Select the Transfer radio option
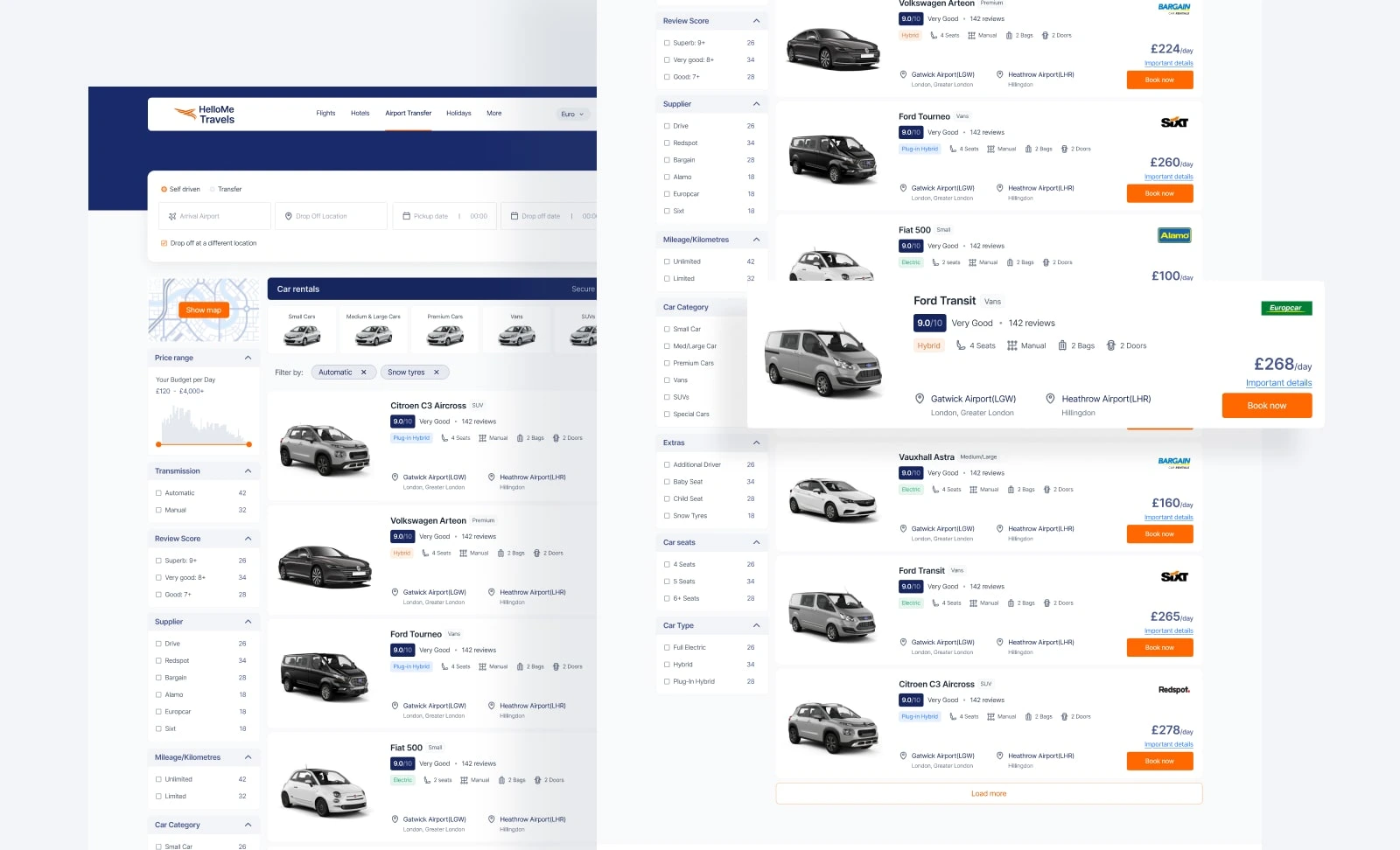This screenshot has height=850, width=1400. click(x=213, y=189)
